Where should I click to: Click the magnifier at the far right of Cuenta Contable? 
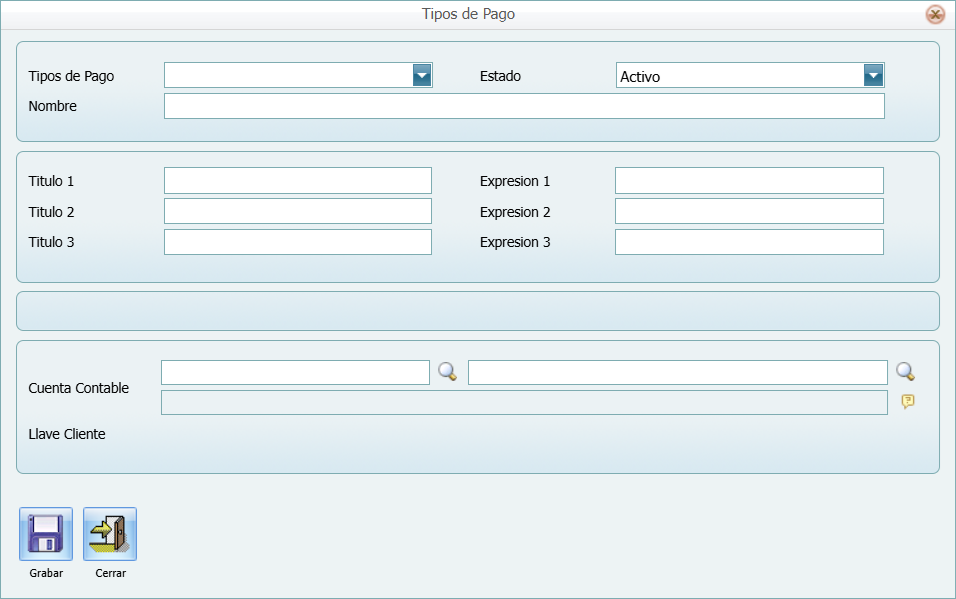pos(905,372)
